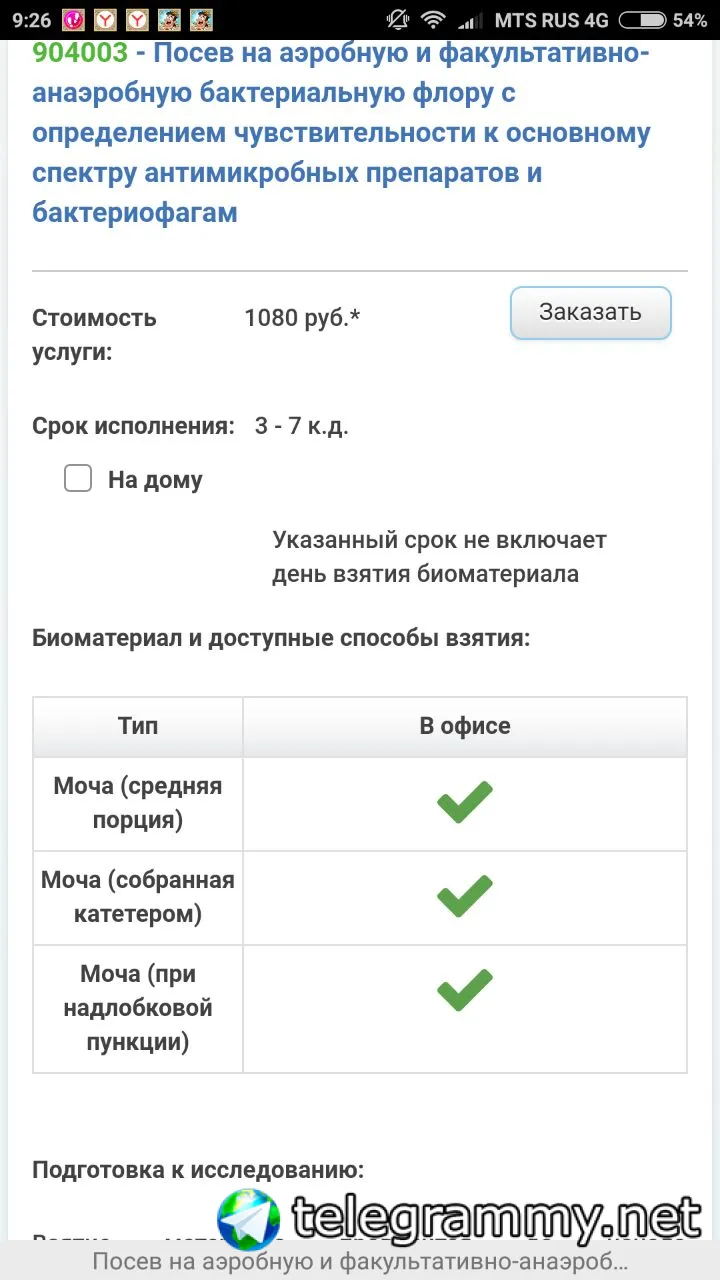Tap the Telegram paper plane logo
Image resolution: width=720 pixels, height=1280 pixels.
[x=249, y=1220]
